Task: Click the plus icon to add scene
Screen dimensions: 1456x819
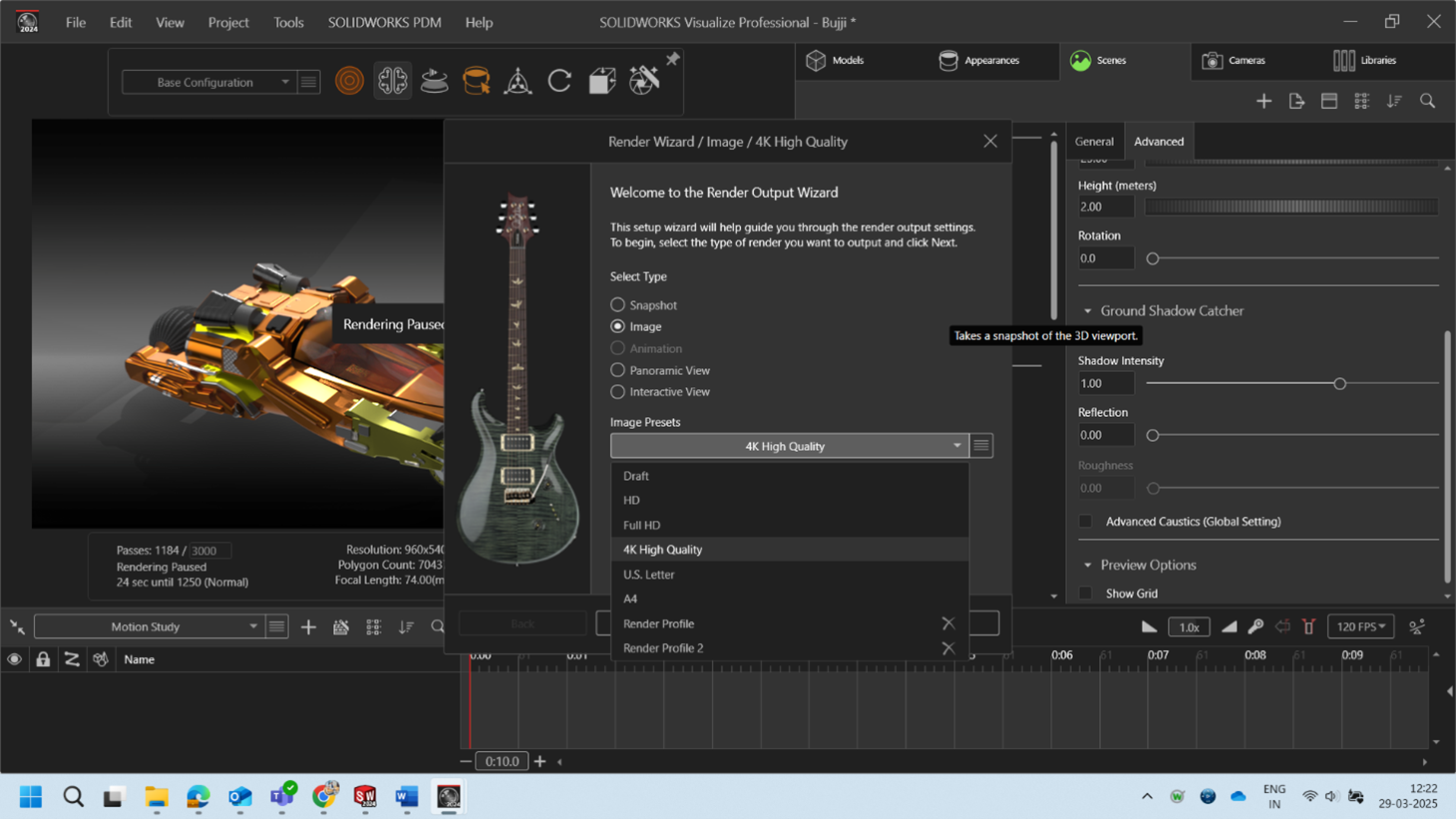Action: click(1264, 101)
